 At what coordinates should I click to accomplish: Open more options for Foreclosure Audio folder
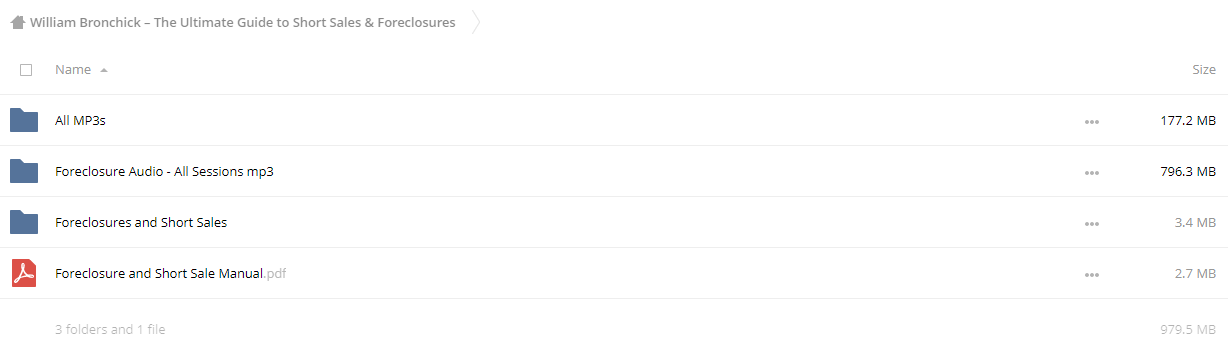(1091, 173)
